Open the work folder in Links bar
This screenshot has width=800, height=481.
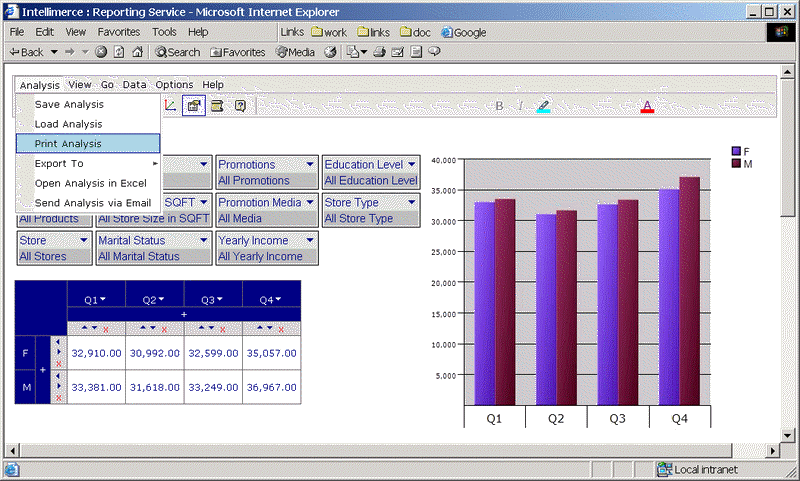point(329,32)
